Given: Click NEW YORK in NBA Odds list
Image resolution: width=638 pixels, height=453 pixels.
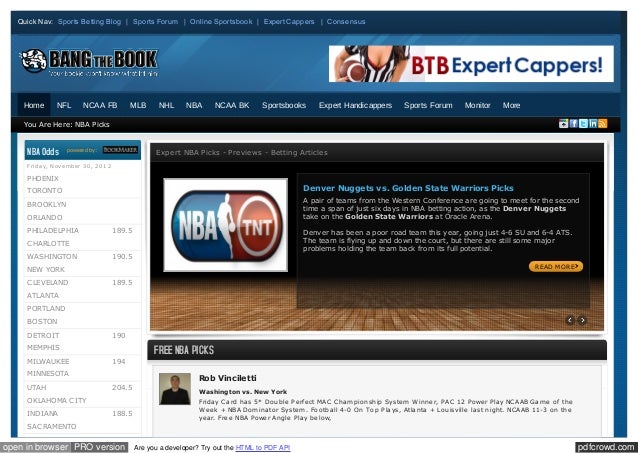Looking at the screenshot, I should (x=46, y=269).
